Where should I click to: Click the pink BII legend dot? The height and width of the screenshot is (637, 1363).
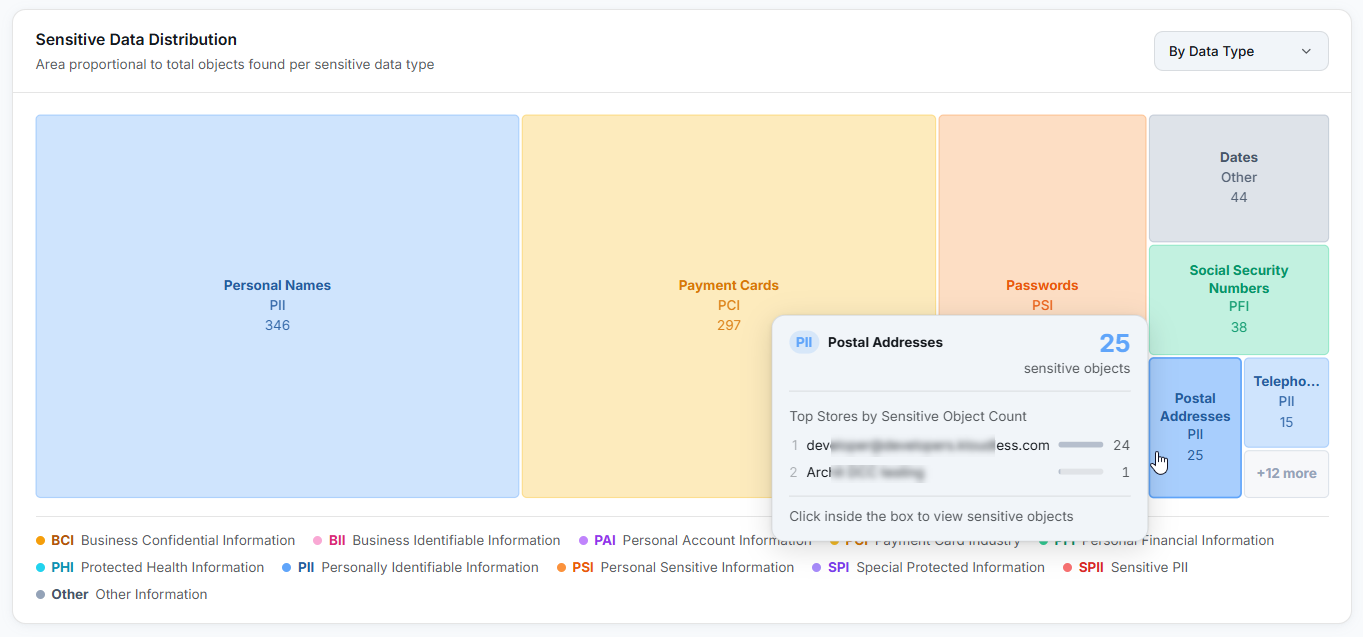317,541
